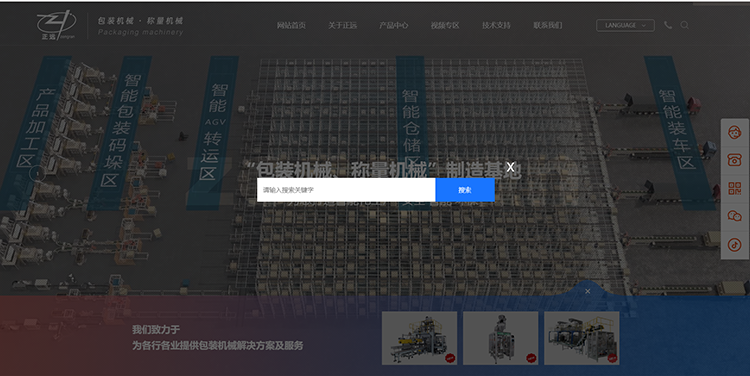
Task: Open the phone icon in header
Action: (668, 25)
